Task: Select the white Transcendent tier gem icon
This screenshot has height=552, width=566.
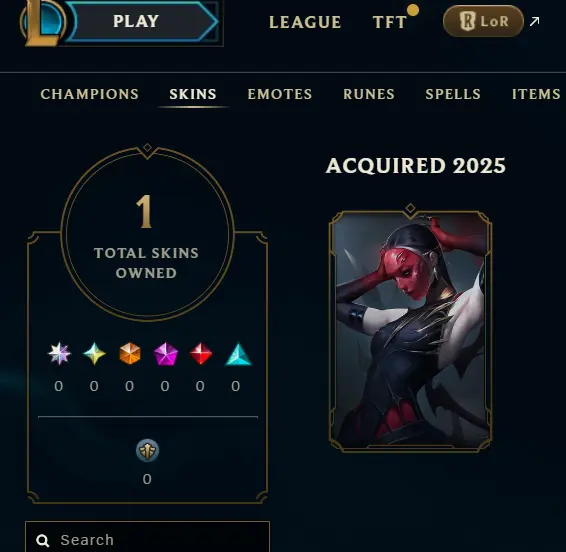Action: tap(59, 353)
